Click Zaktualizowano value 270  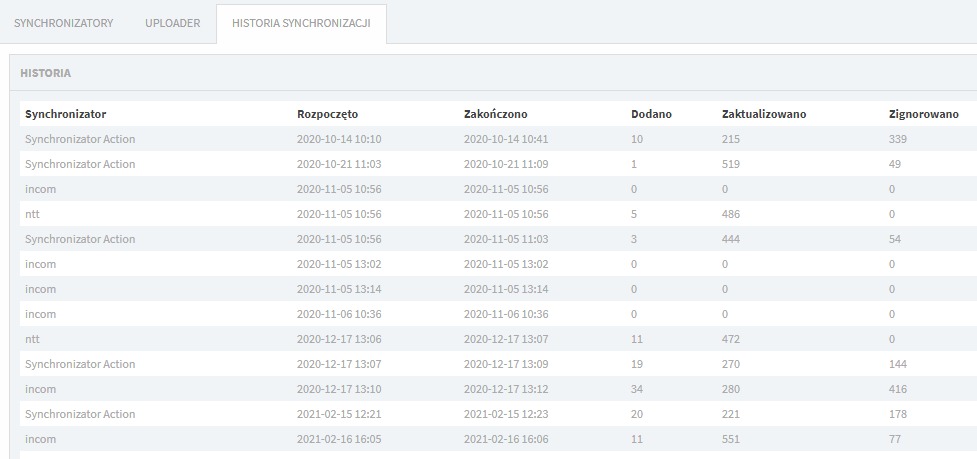[x=731, y=364]
